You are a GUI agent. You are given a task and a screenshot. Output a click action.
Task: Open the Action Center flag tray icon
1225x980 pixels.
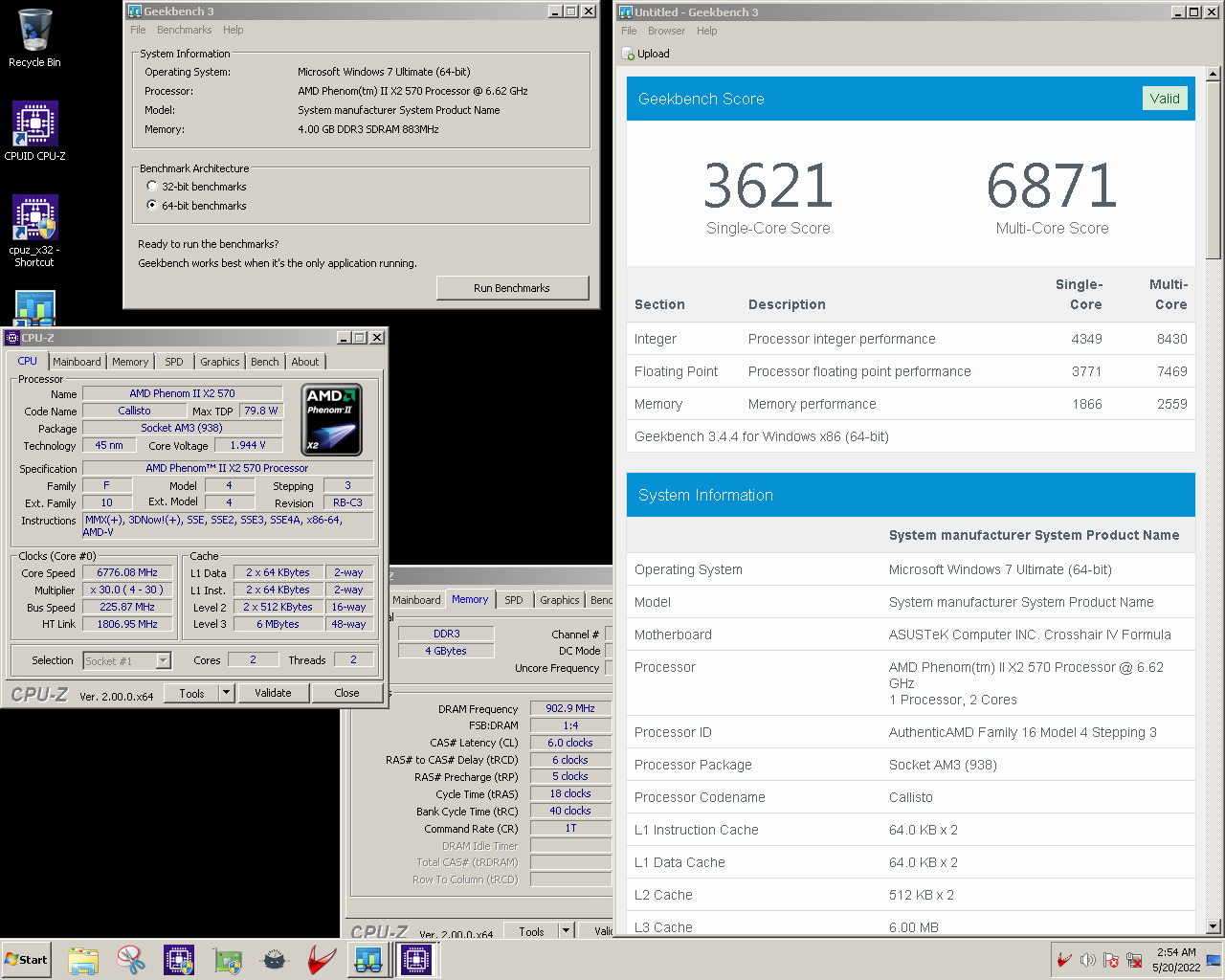coord(1111,959)
